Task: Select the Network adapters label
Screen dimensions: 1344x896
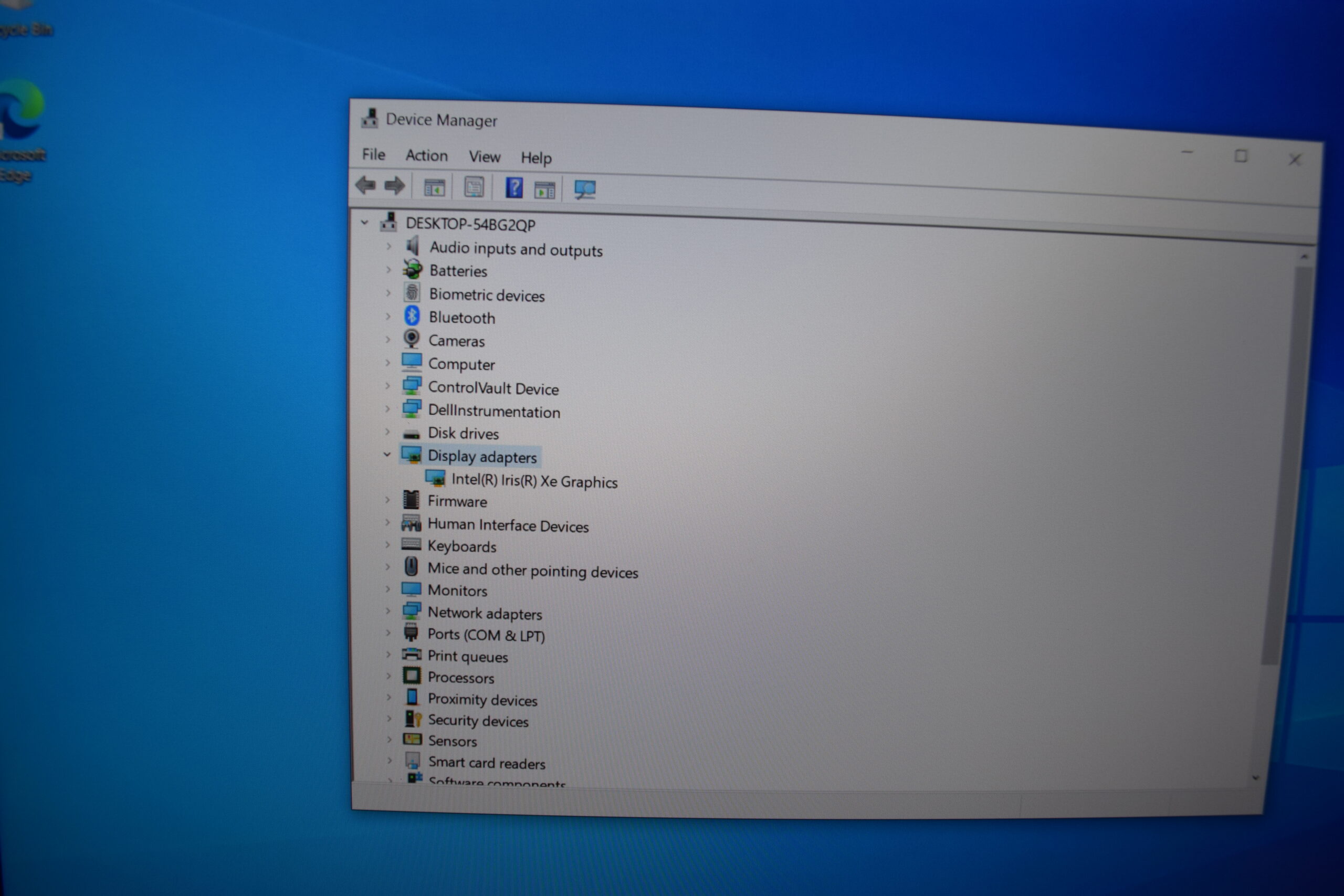Action: 485,613
